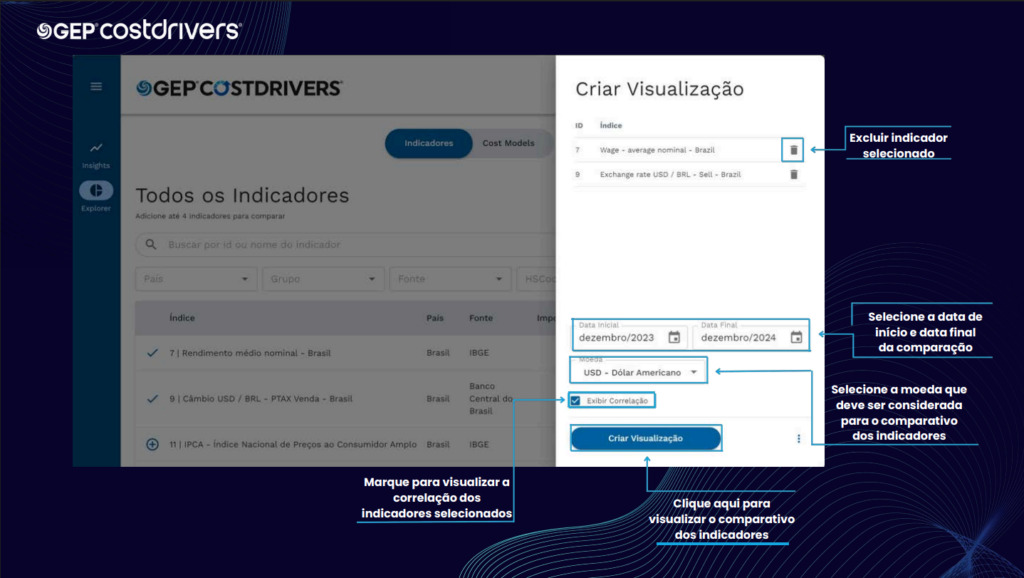This screenshot has height=578, width=1024.
Task: Open the more options menu beside Criar Visualização
Action: click(x=798, y=438)
